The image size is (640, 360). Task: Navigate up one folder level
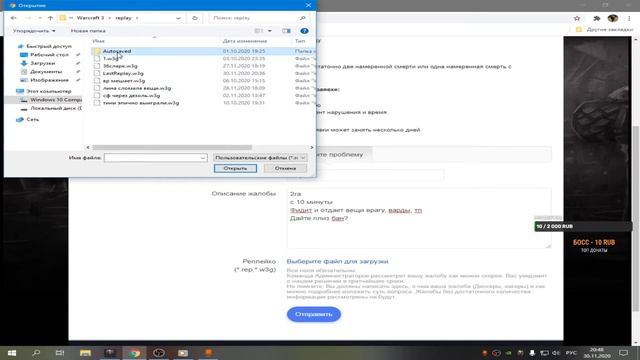50,18
